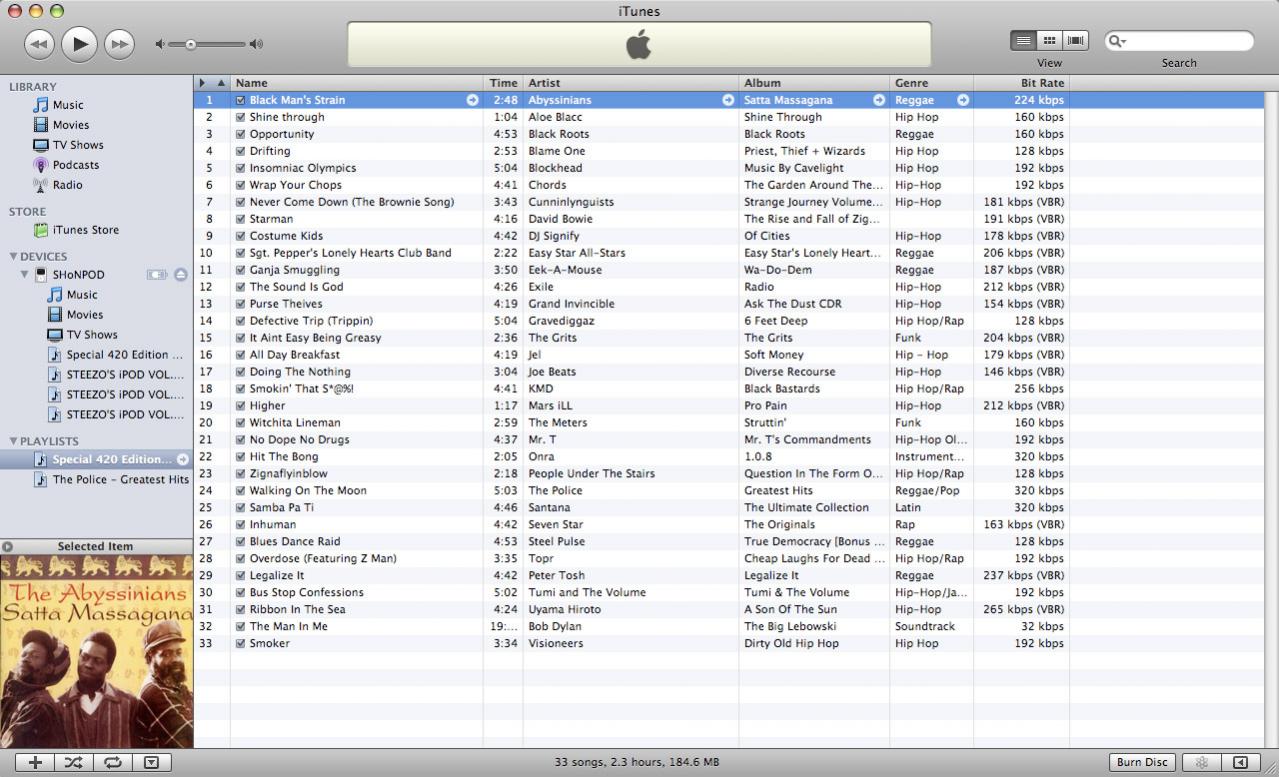Click the Movies film icon under SHoNPOD
This screenshot has height=777, width=1279.
click(55, 315)
